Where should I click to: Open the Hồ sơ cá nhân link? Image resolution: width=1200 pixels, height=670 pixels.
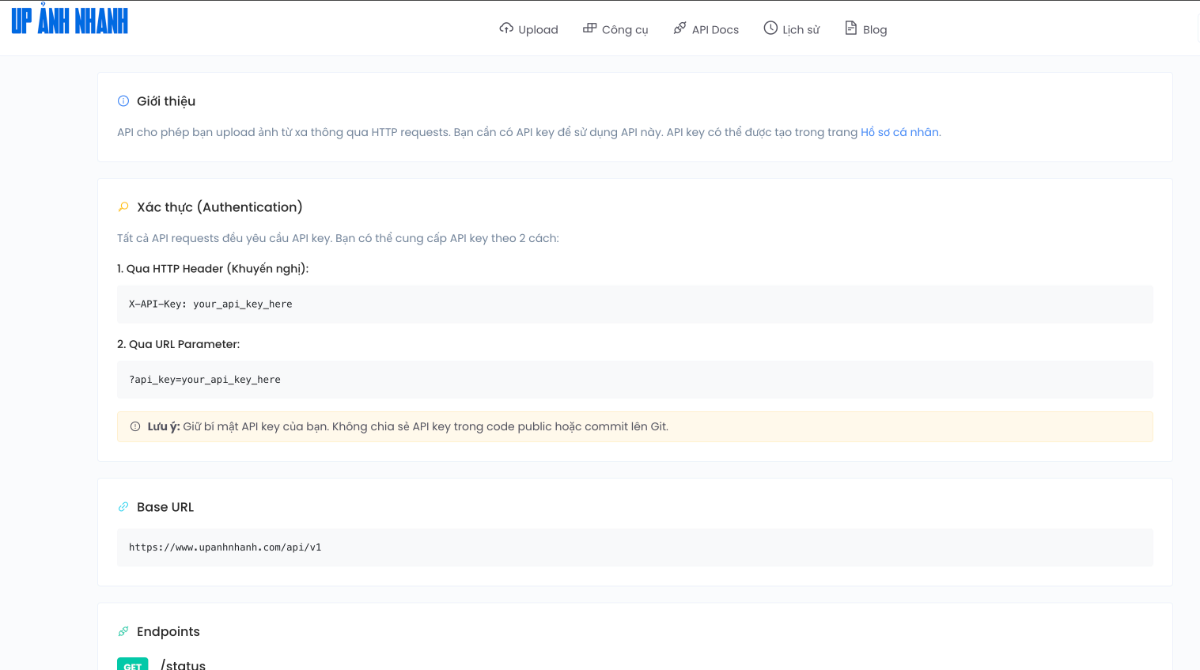(899, 132)
